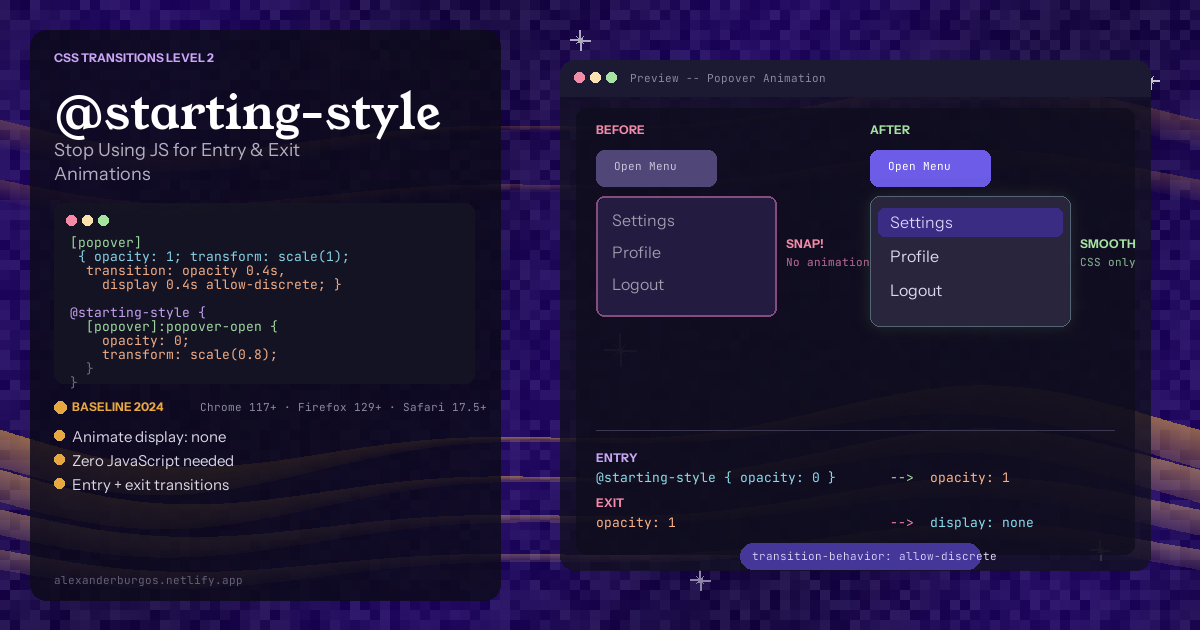Viewport: 1200px width, 630px height.
Task: Click the BASELINE 2024 label
Action: tap(118, 408)
